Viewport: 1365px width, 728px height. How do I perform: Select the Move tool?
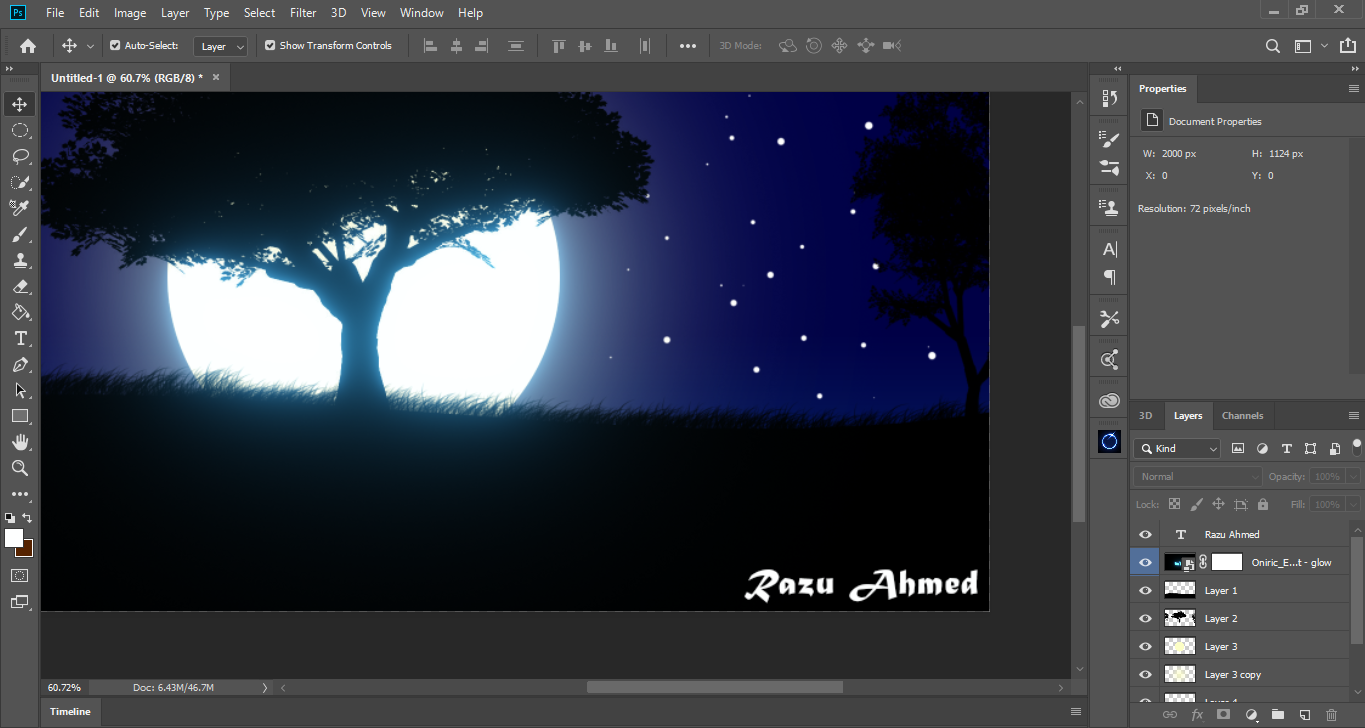click(x=19, y=104)
